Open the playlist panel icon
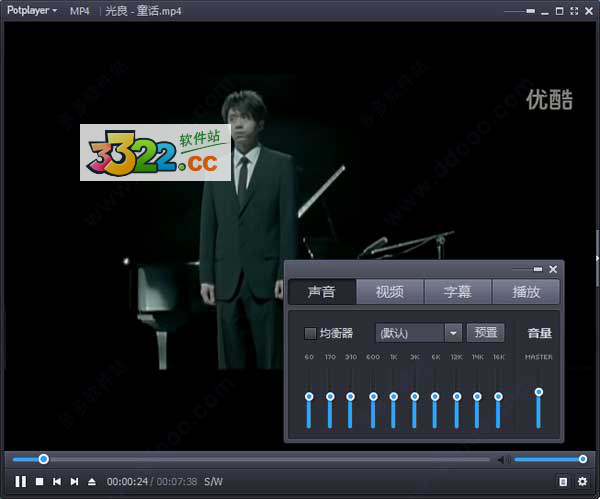Image resolution: width=600 pixels, height=499 pixels. click(x=563, y=481)
